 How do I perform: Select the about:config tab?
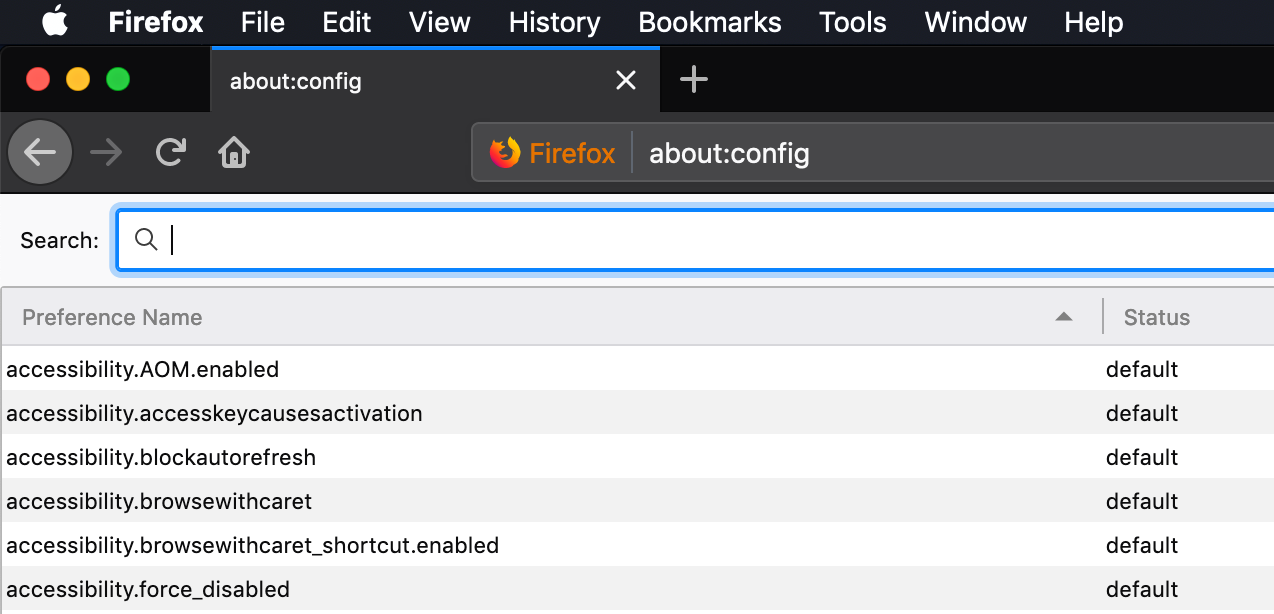pos(400,81)
